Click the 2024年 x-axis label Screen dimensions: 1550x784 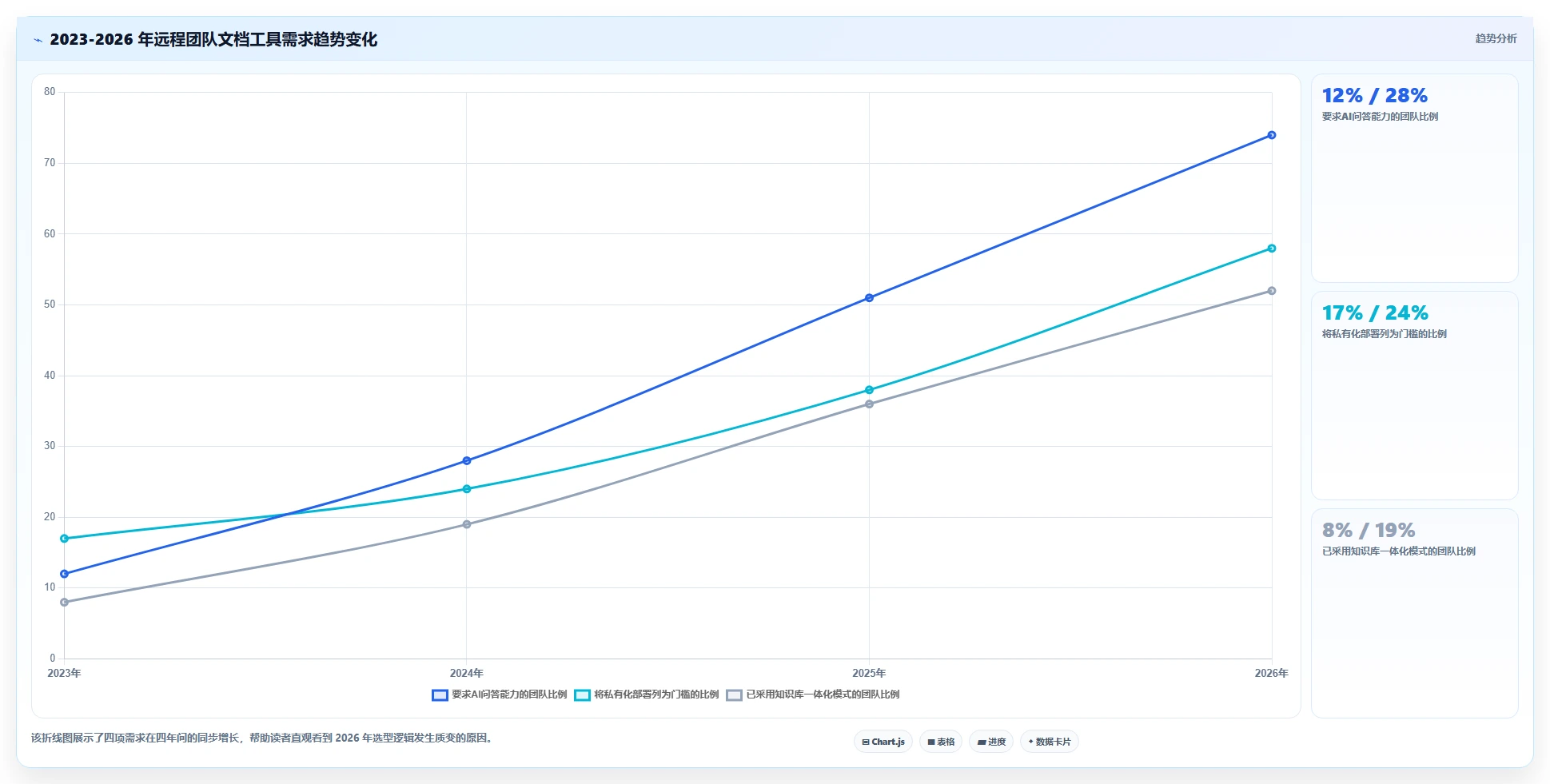click(467, 673)
